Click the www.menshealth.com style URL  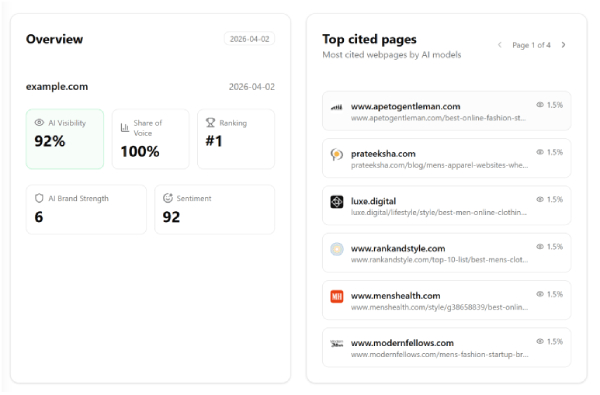(x=439, y=308)
